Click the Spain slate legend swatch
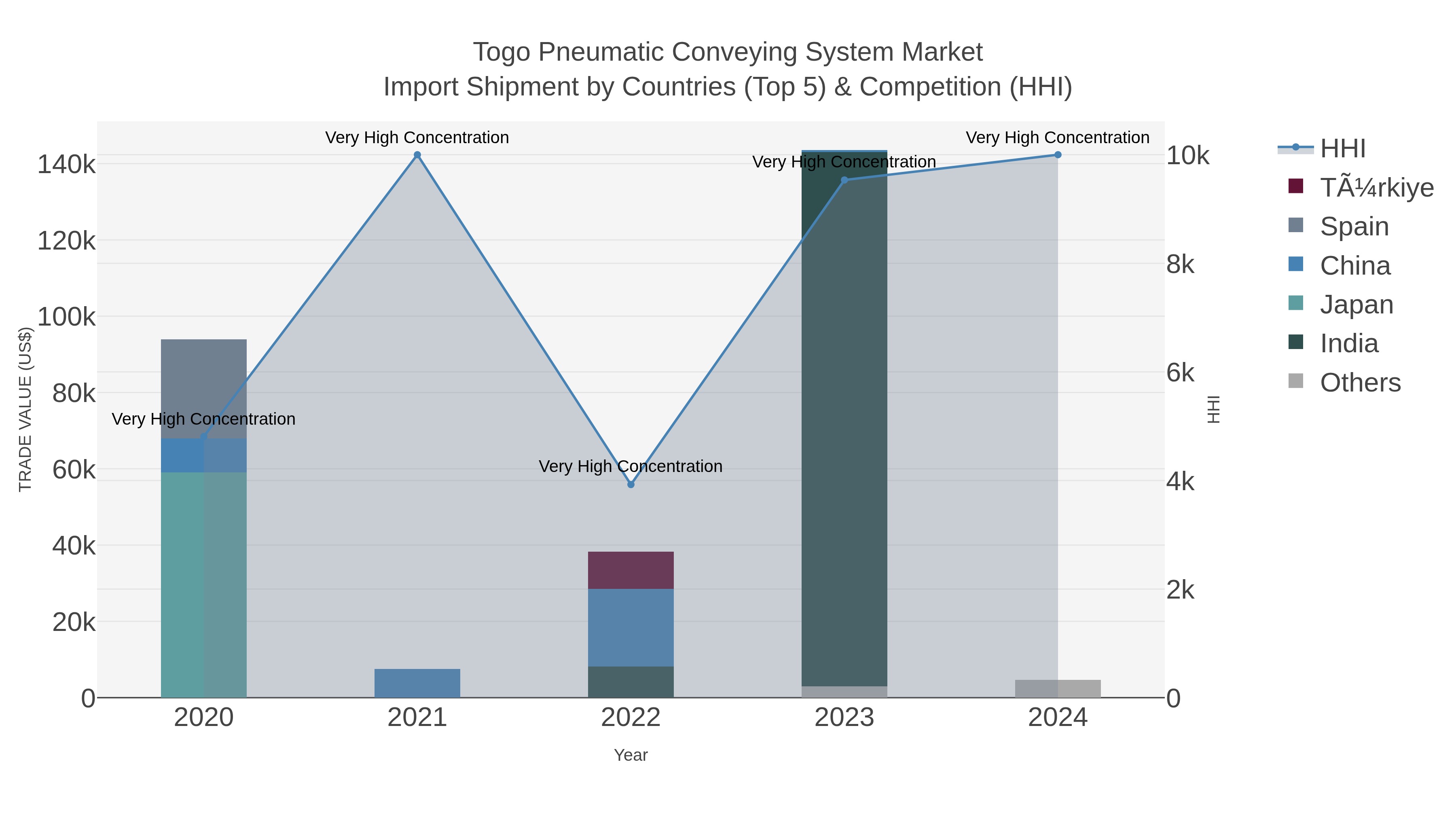 [x=1295, y=225]
